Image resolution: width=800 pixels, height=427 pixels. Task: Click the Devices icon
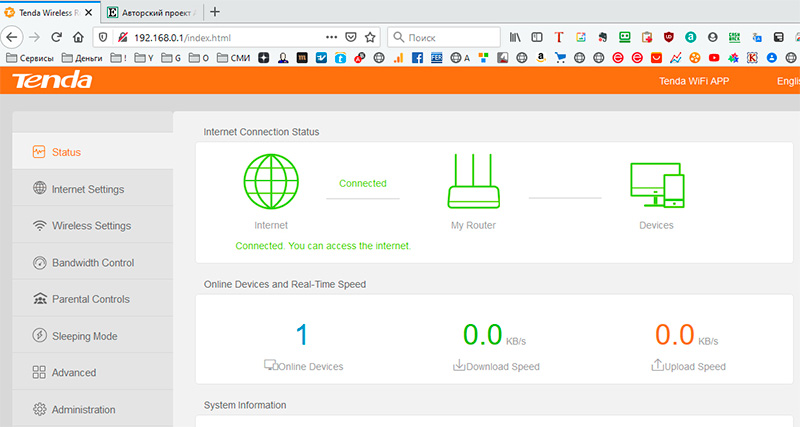click(656, 185)
